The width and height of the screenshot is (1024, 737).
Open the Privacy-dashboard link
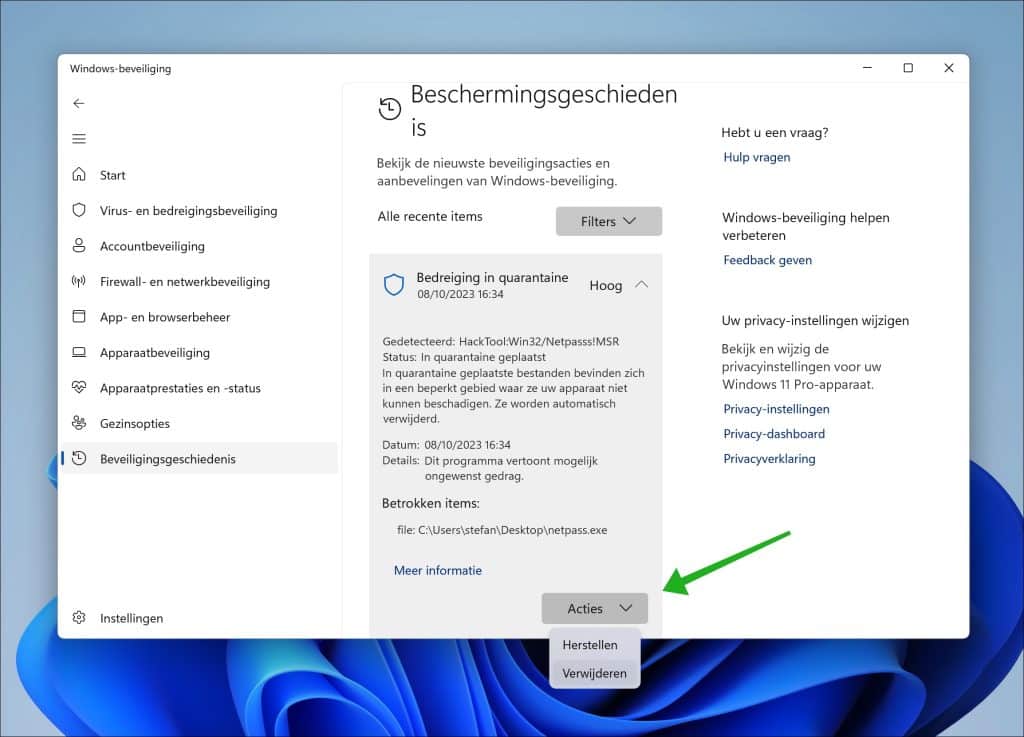774,434
